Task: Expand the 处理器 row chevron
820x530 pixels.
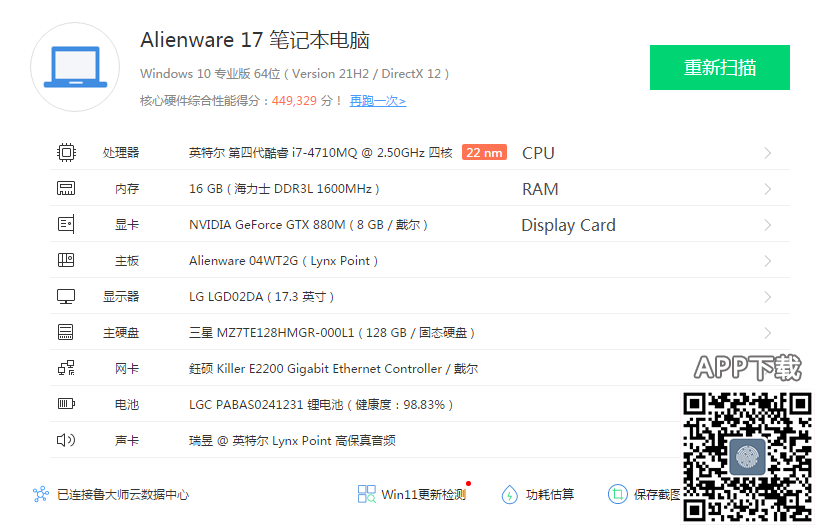Action: tap(767, 153)
